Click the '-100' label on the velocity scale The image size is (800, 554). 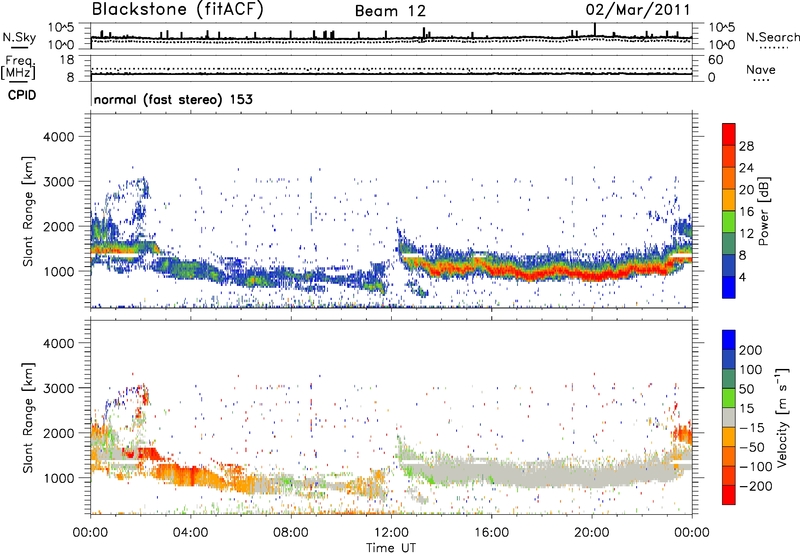(755, 467)
